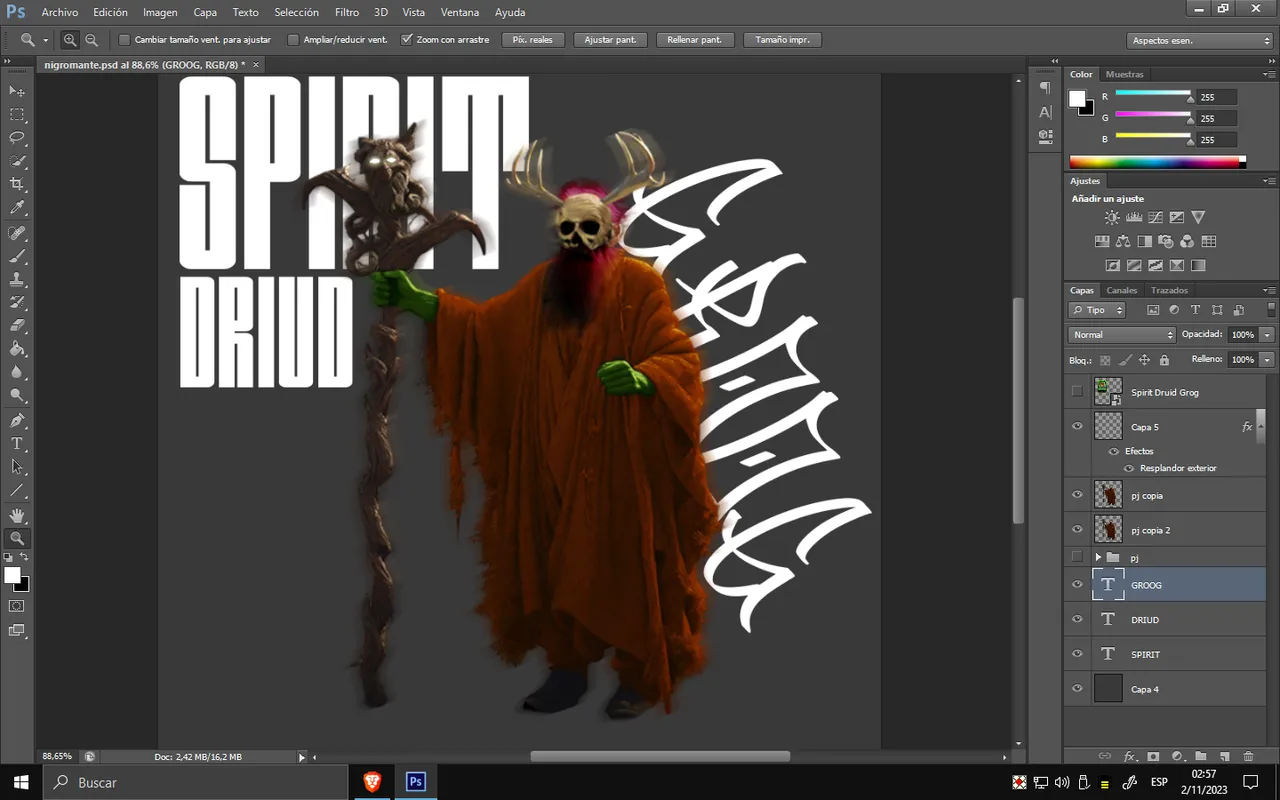
Task: Hide the pj copia layer
Action: (1077, 495)
